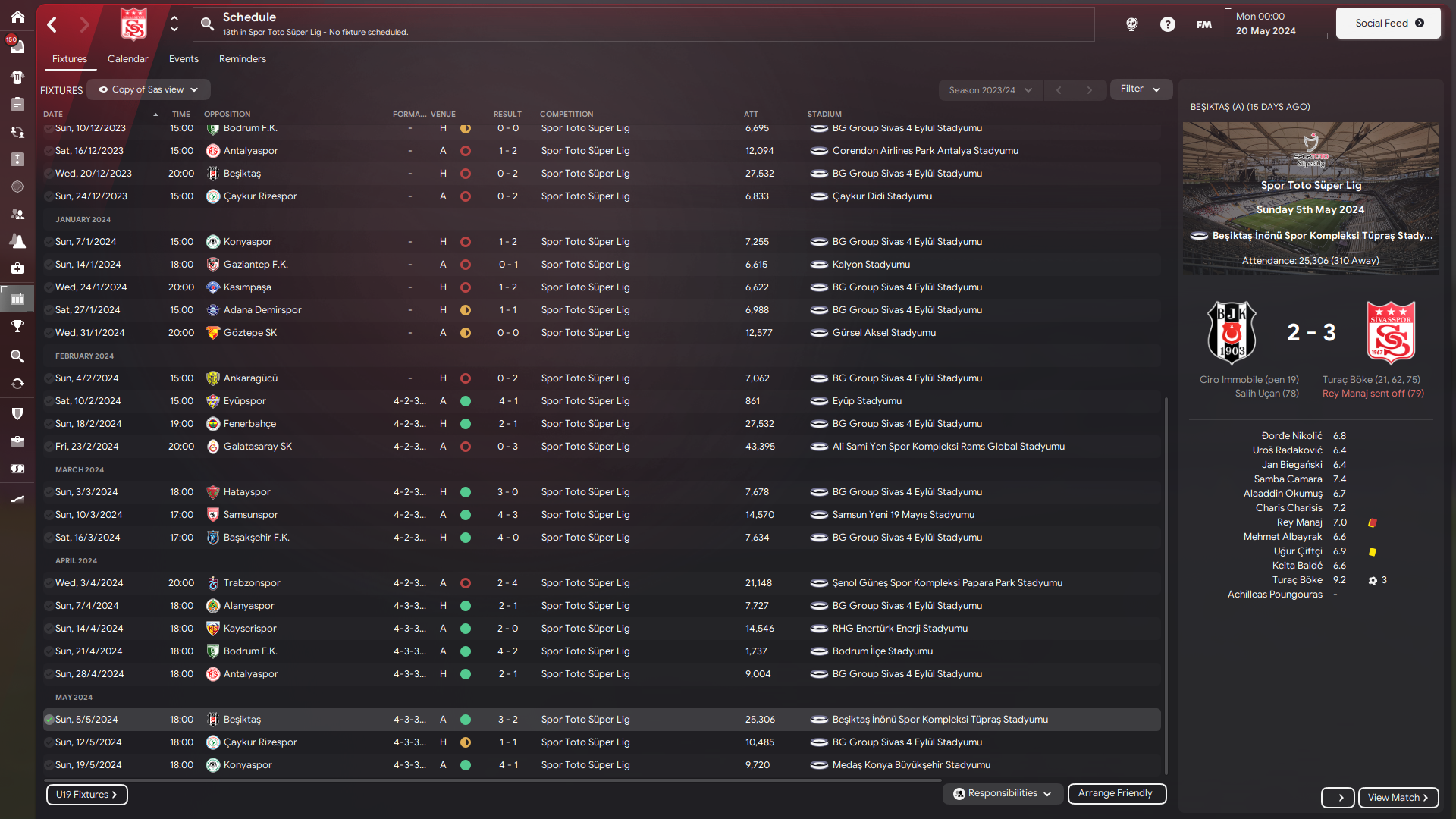Click the View Match button

pos(1398,798)
